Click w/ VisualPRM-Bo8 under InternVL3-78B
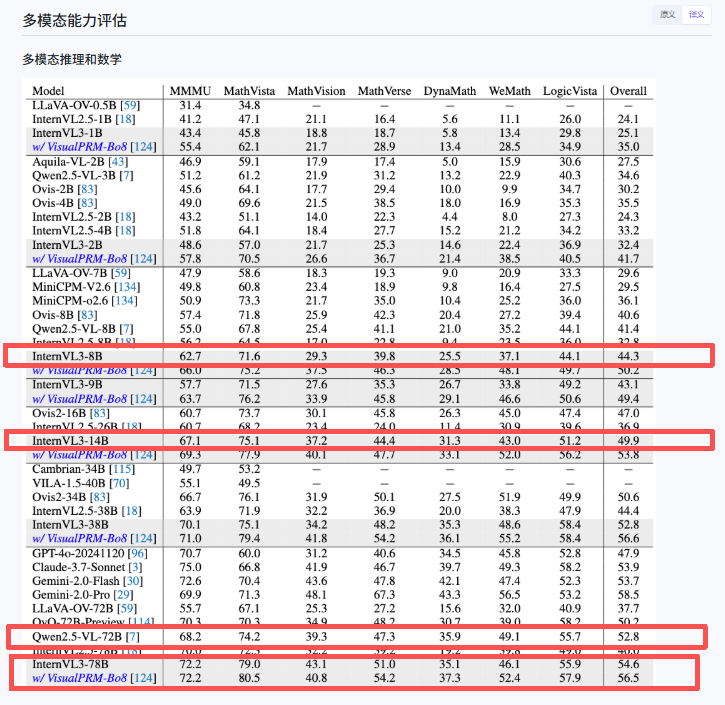The image size is (725, 705). click(80, 678)
